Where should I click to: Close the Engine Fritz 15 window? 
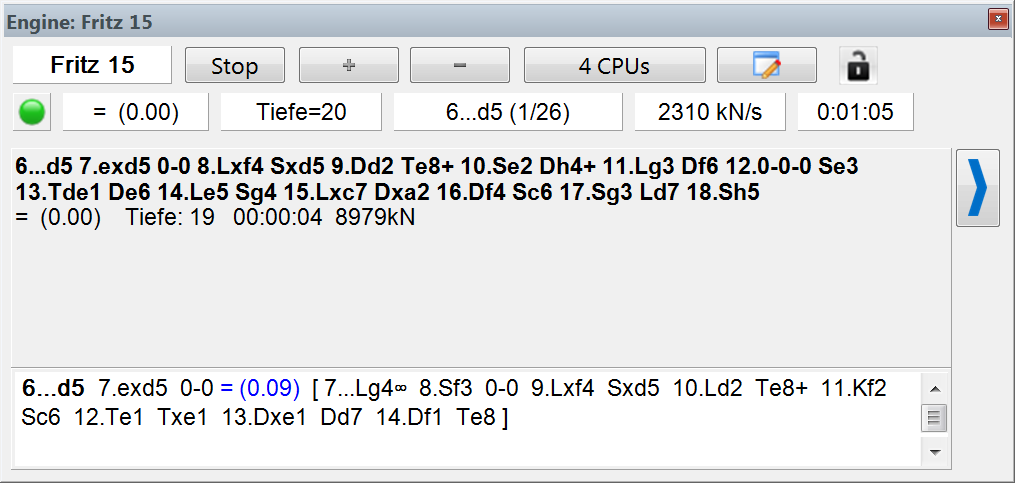(997, 19)
